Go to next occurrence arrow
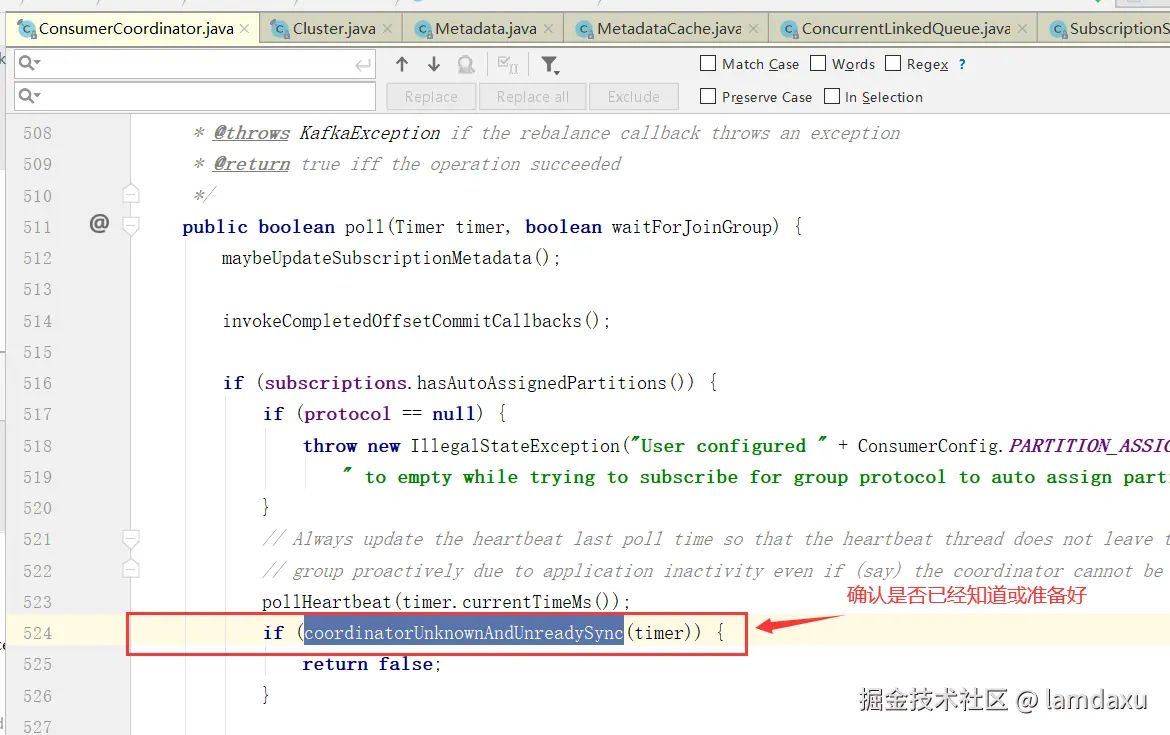This screenshot has height=735, width=1170. coord(434,64)
